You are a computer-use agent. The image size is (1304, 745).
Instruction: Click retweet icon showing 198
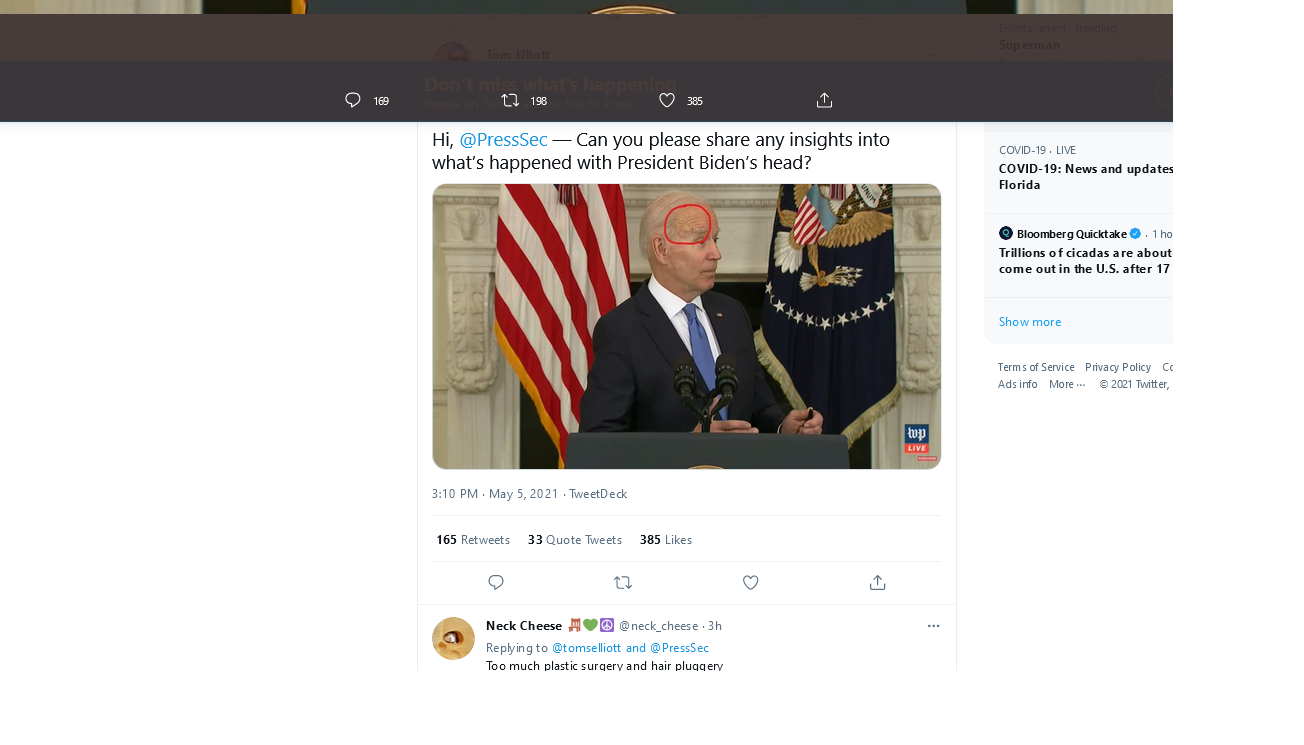[510, 100]
